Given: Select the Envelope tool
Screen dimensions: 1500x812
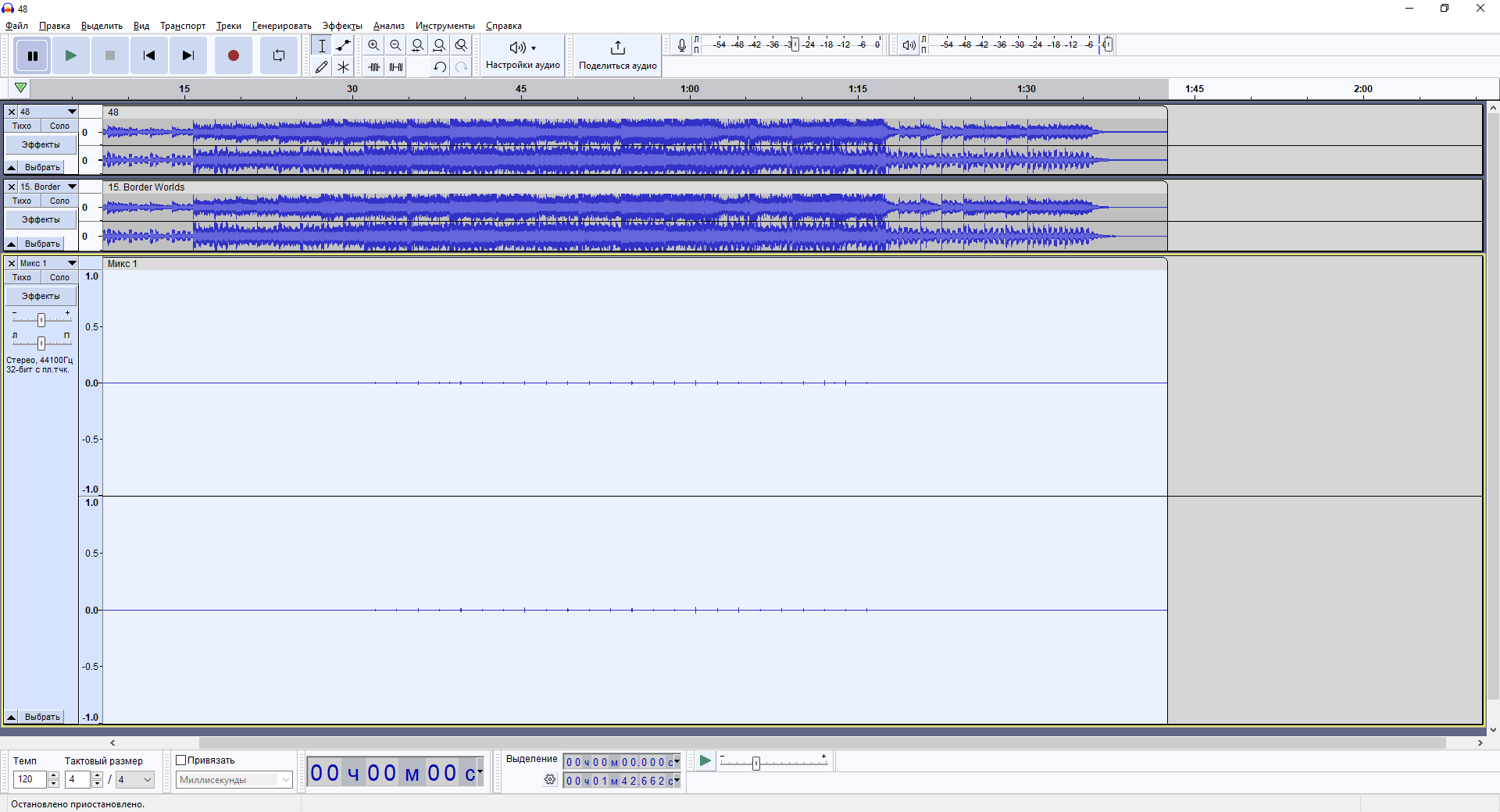Looking at the screenshot, I should tap(343, 45).
